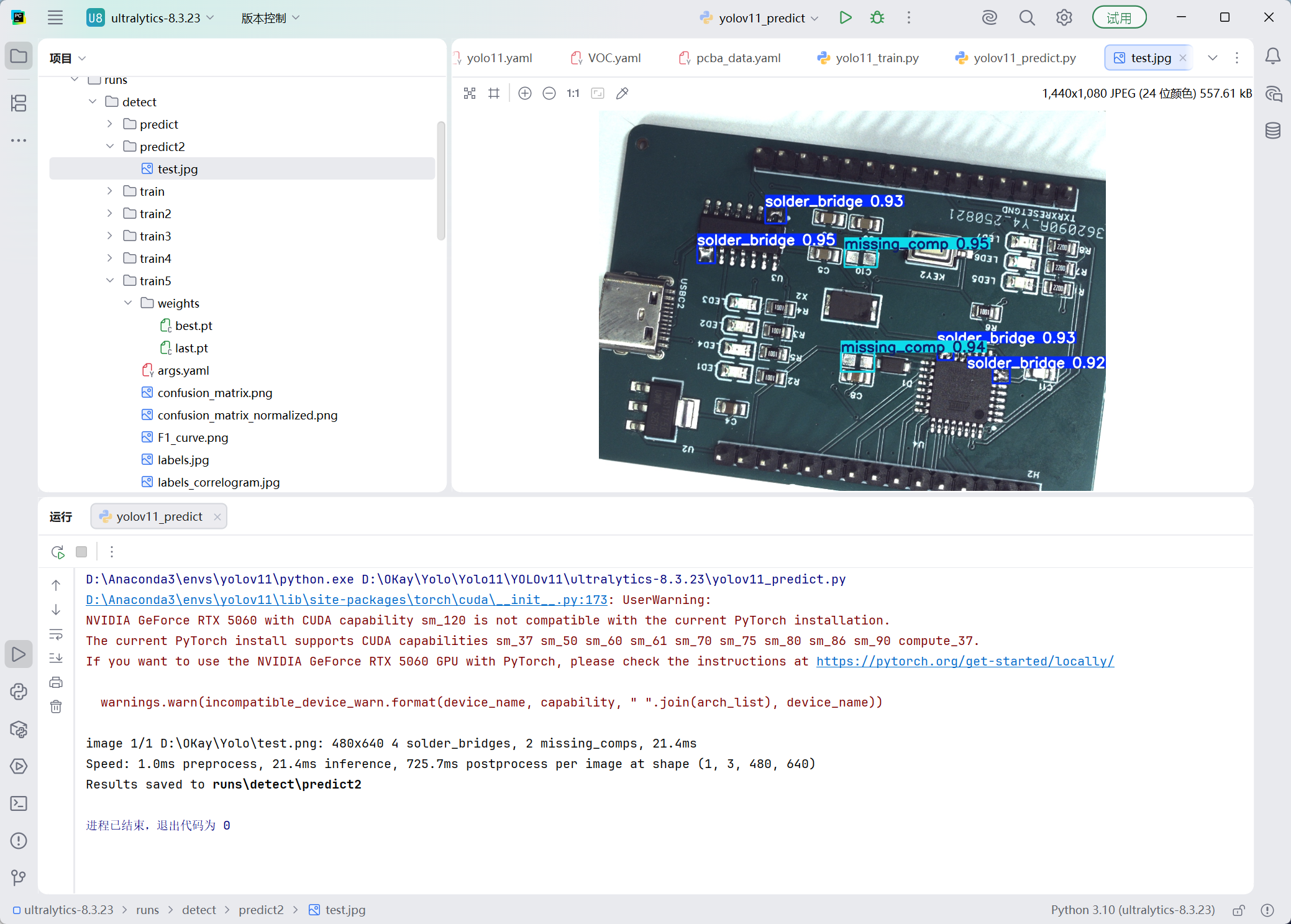Open torch cuda __init__.py:173 link
Image resolution: width=1291 pixels, height=924 pixels.
(346, 600)
